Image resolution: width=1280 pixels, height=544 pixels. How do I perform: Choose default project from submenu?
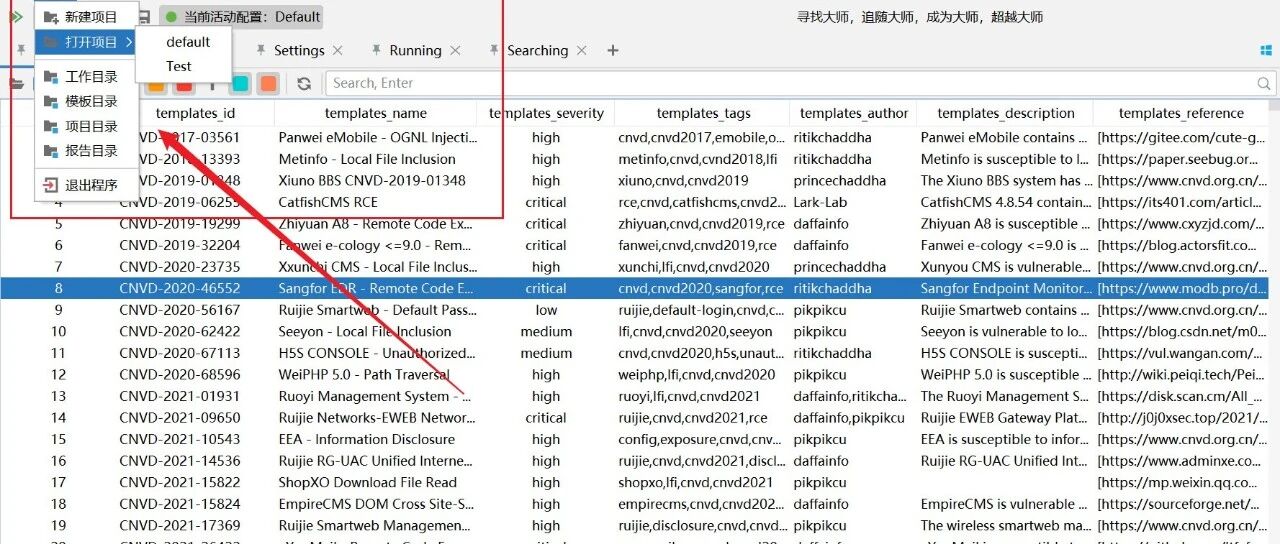click(x=188, y=42)
